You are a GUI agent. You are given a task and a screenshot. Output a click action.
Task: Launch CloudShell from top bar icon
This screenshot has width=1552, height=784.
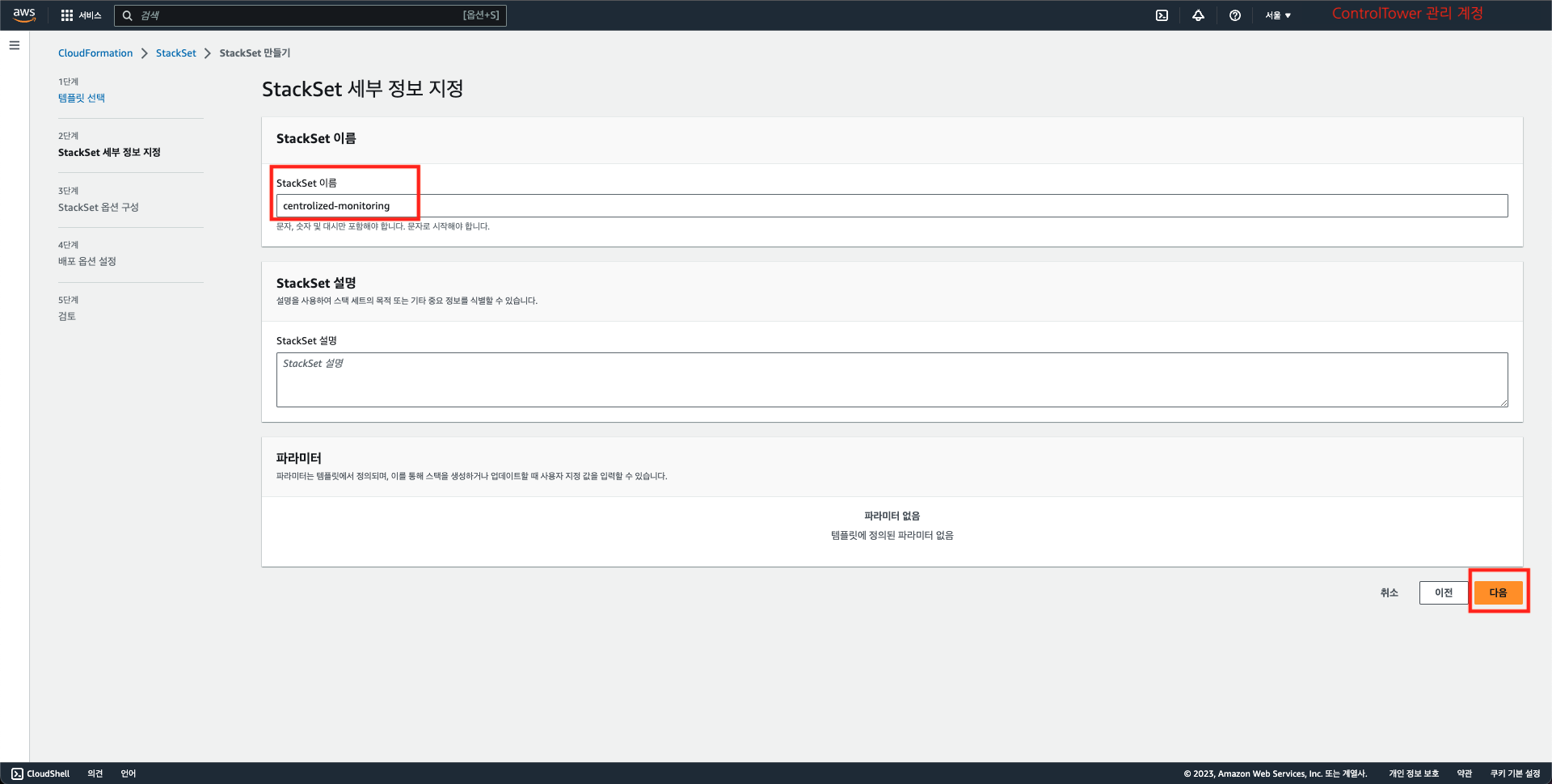point(1162,15)
